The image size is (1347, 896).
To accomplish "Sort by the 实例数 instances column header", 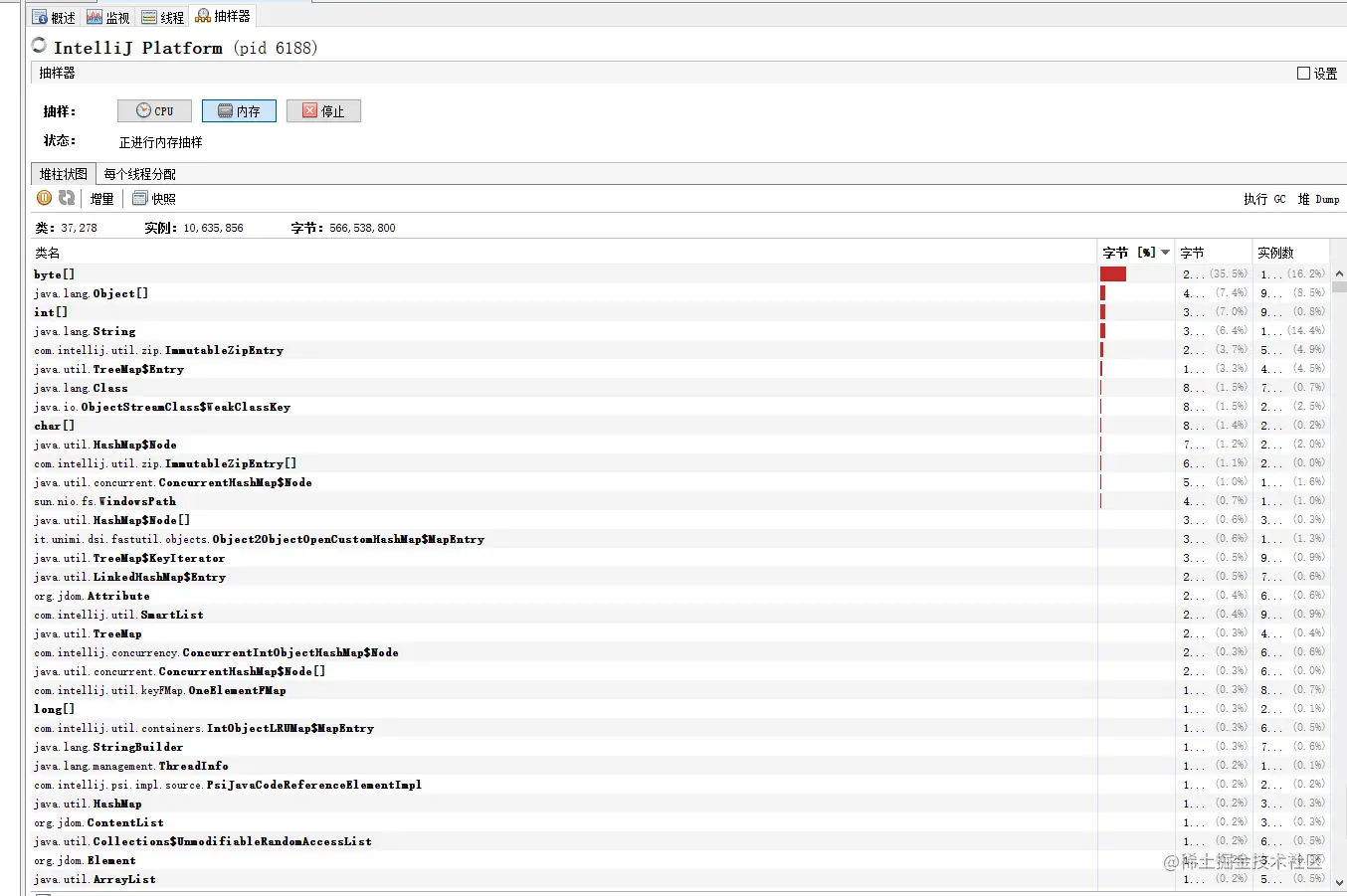I will [1290, 253].
